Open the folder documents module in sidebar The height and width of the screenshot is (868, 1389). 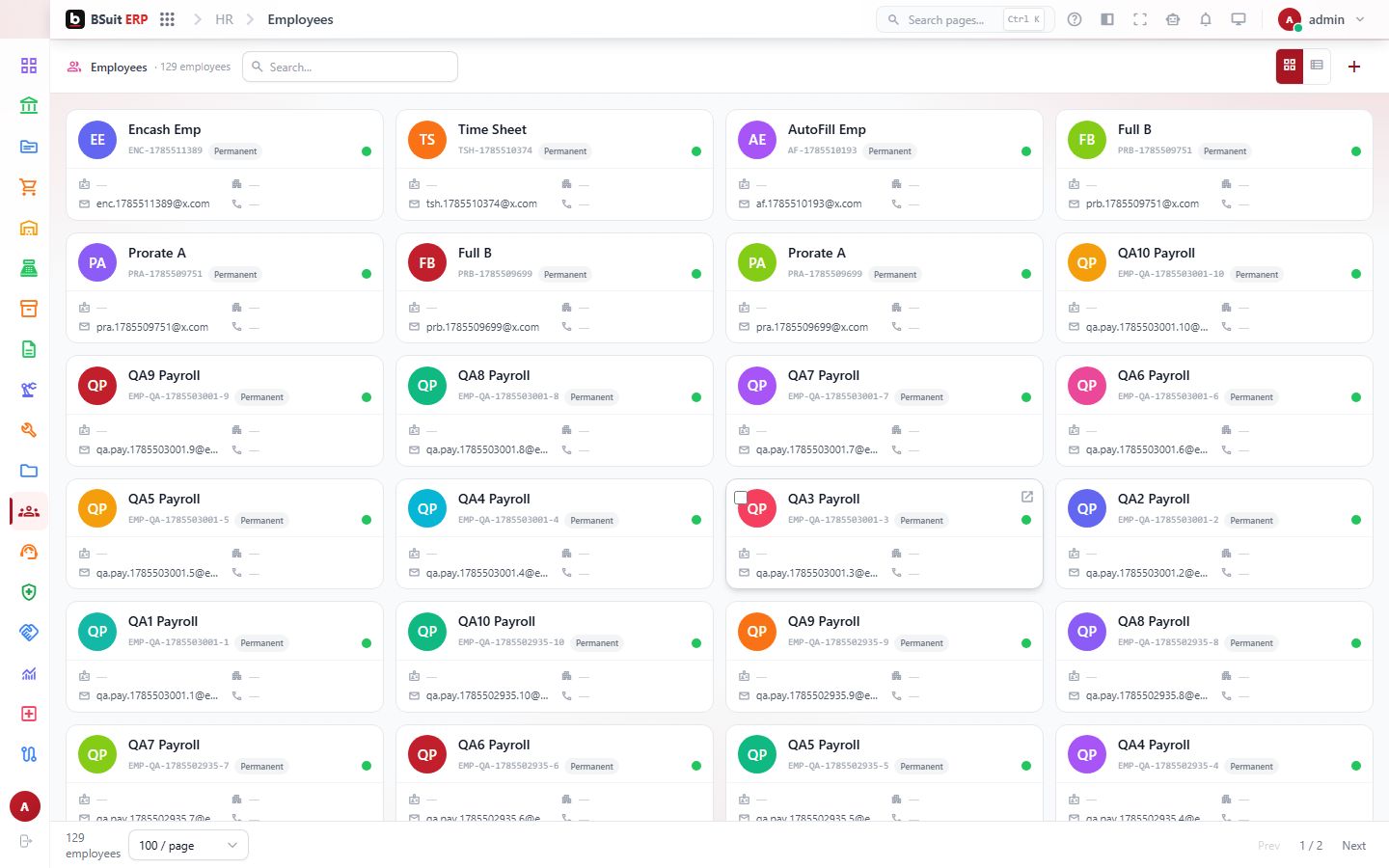click(29, 471)
